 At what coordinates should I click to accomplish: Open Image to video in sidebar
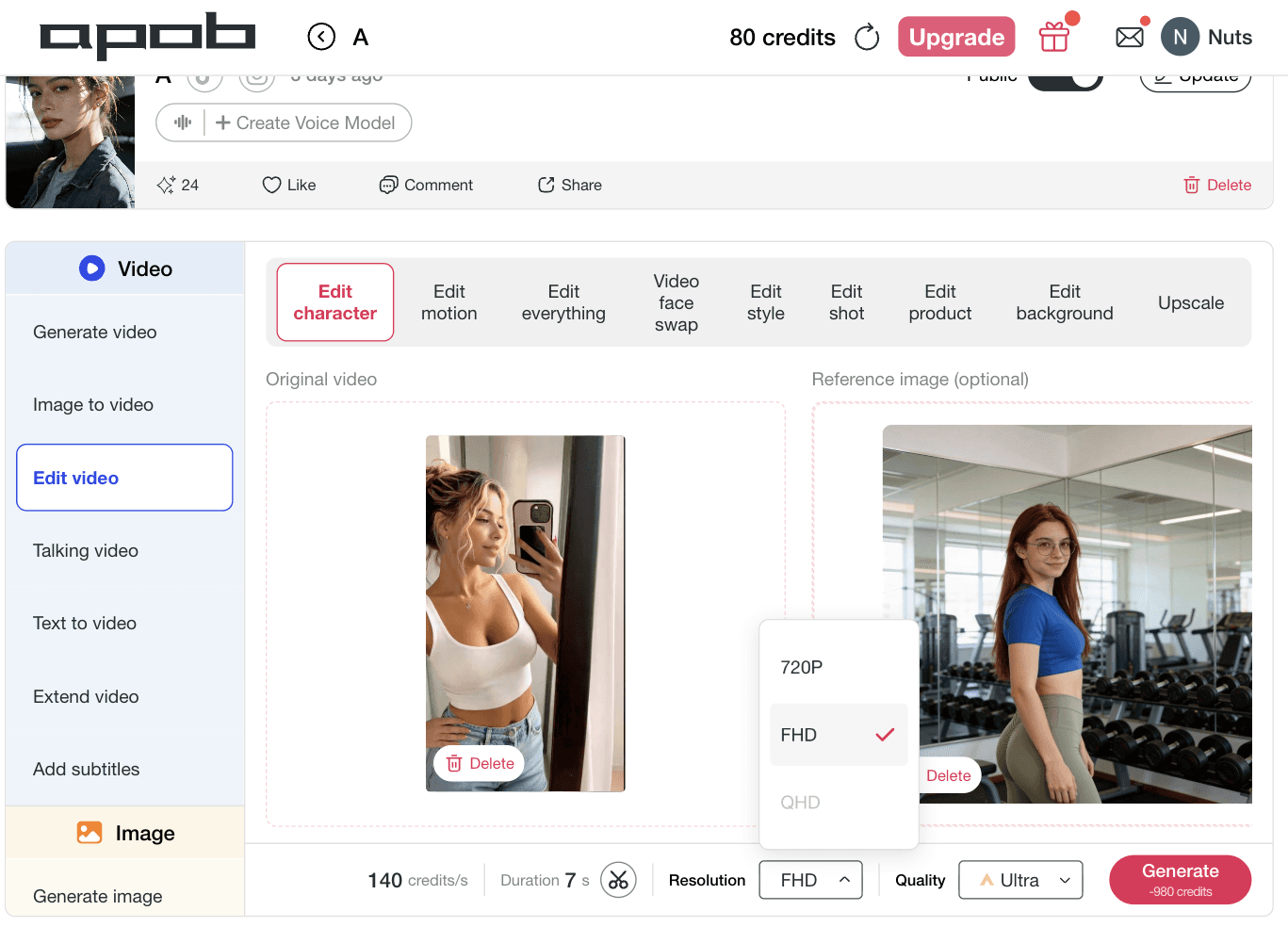124,404
